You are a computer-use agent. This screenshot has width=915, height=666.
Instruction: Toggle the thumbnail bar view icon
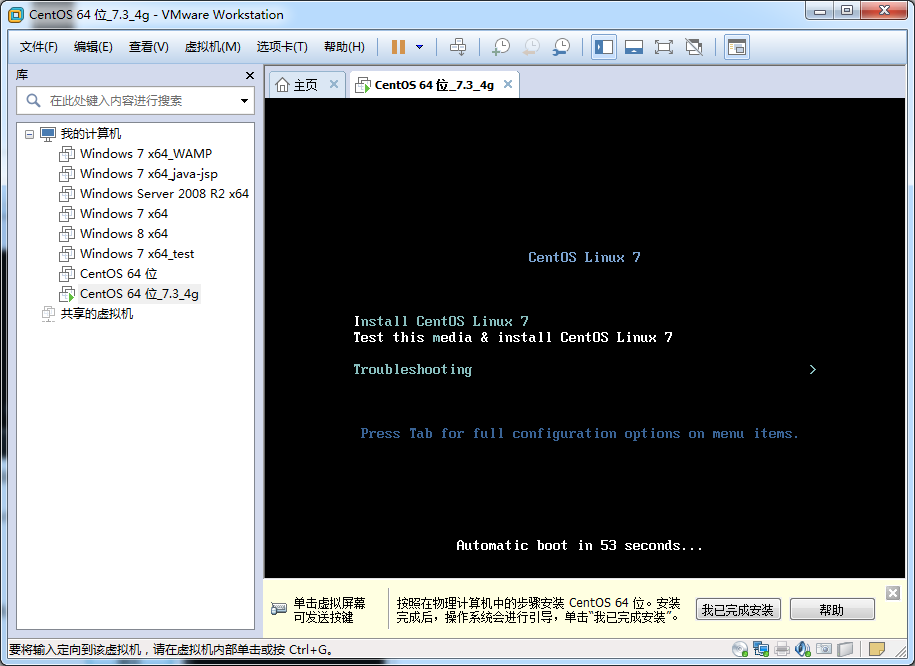coord(634,47)
